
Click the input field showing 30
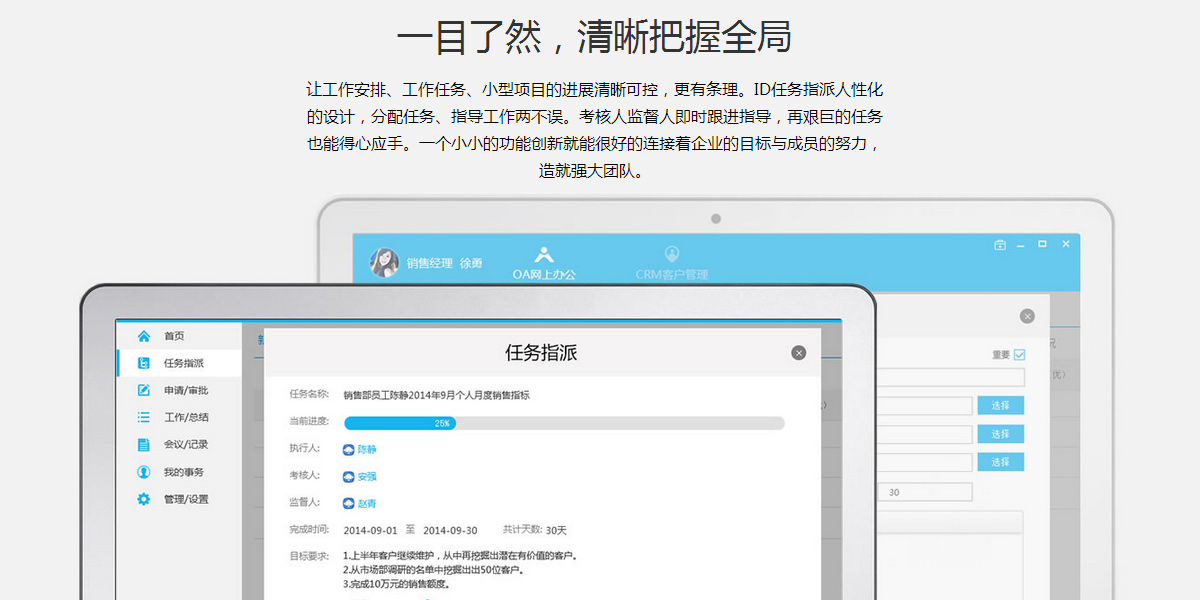(927, 492)
